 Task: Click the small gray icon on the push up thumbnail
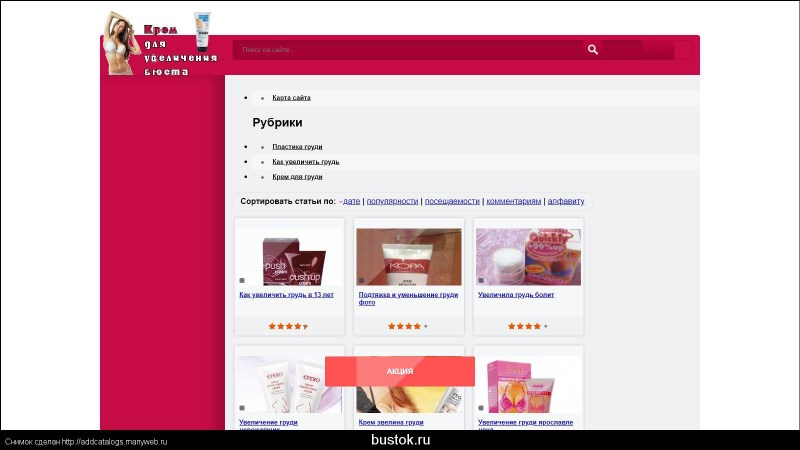click(x=242, y=280)
